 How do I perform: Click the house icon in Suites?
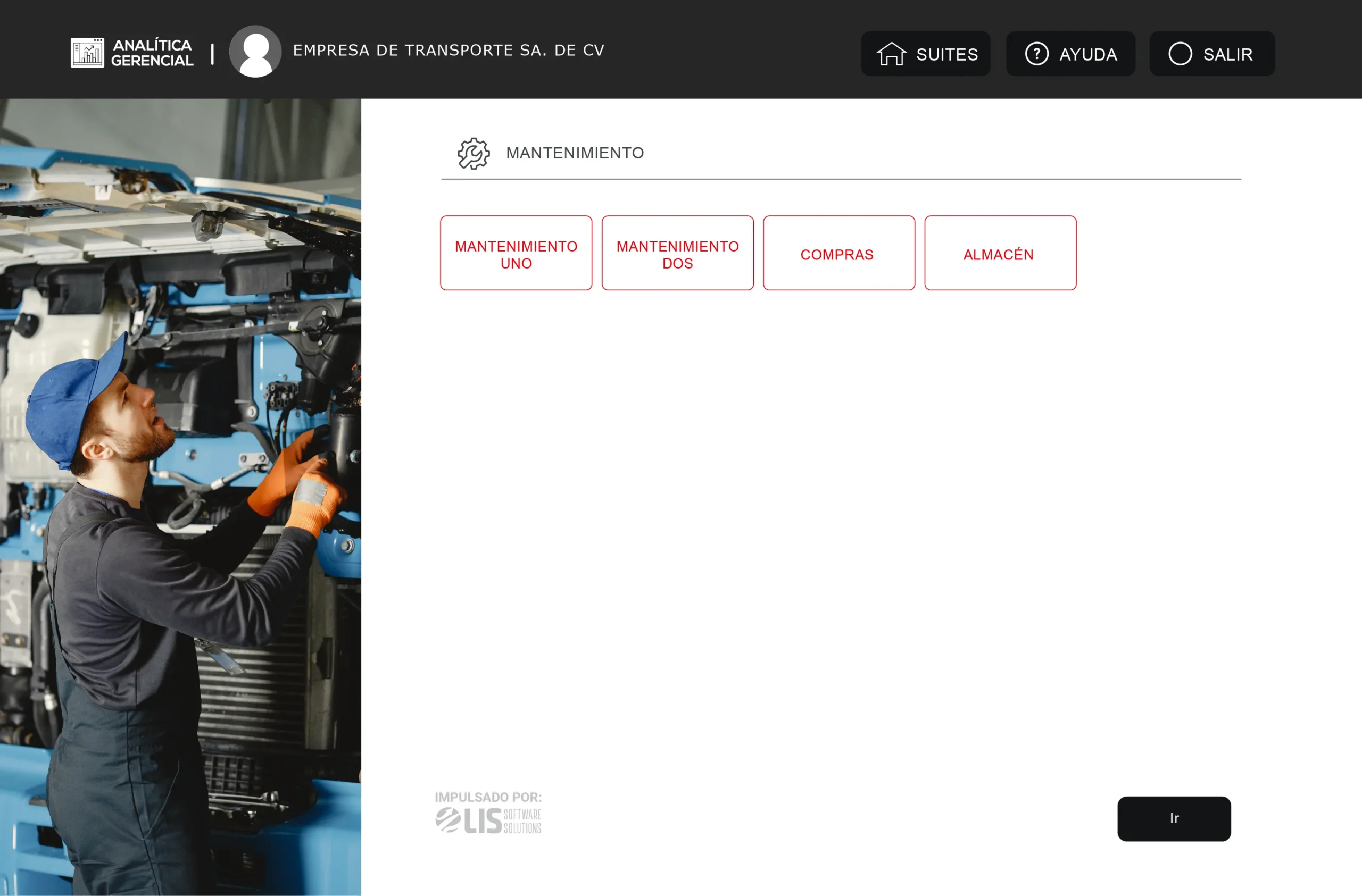[x=891, y=54]
